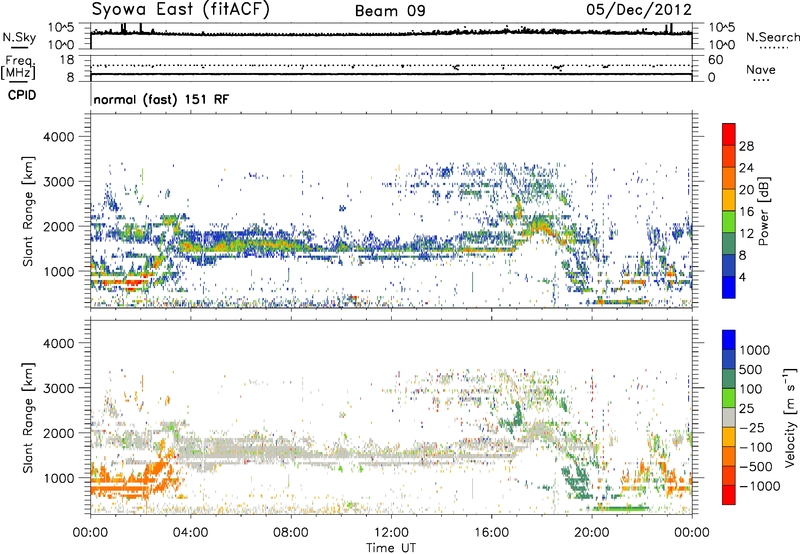Image resolution: width=800 pixels, height=554 pixels.
Task: Click the 'Freq. [MHz]' label
Action: pyautogui.click(x=19, y=68)
